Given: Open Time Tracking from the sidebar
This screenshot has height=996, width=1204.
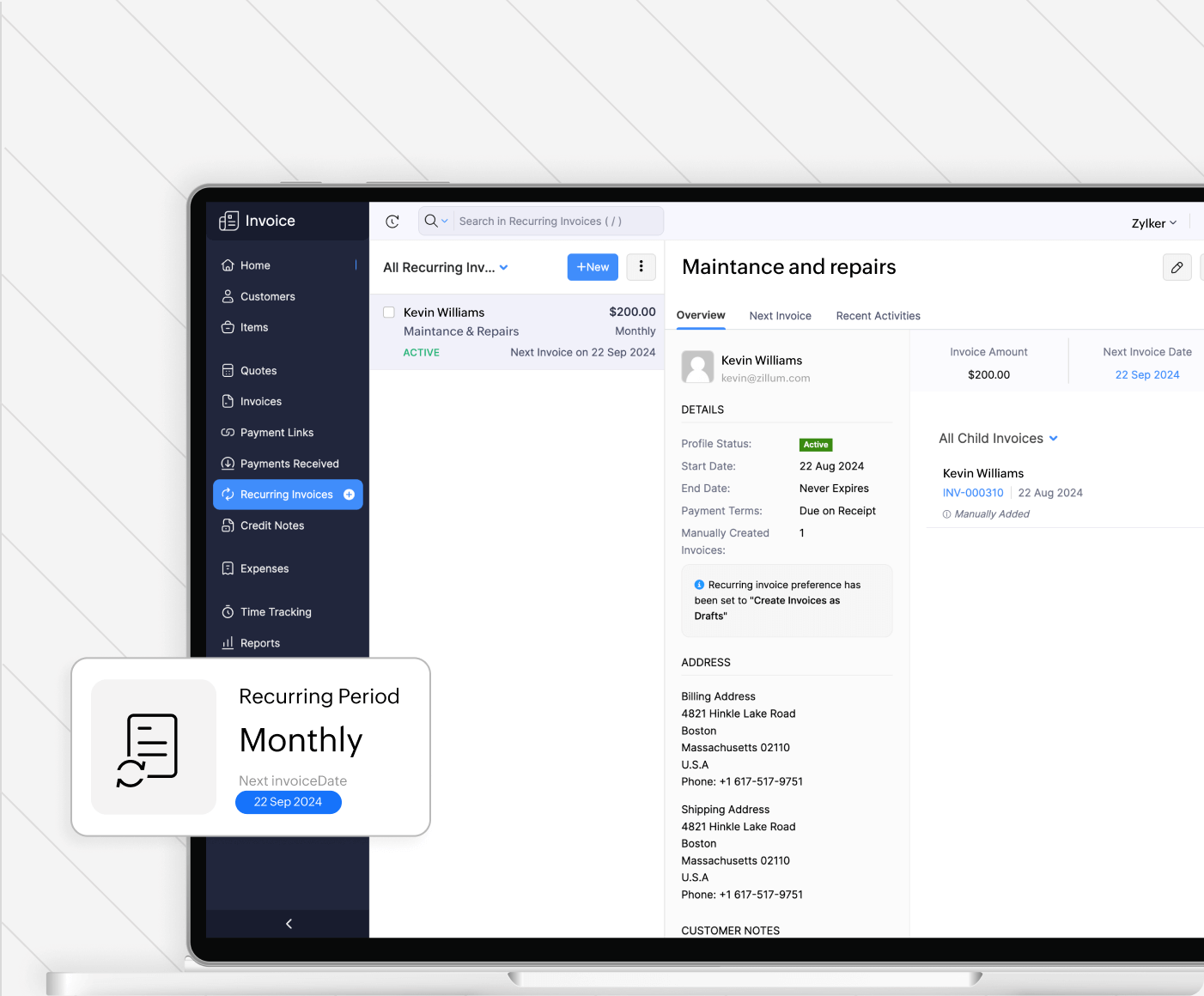Looking at the screenshot, I should click(276, 612).
